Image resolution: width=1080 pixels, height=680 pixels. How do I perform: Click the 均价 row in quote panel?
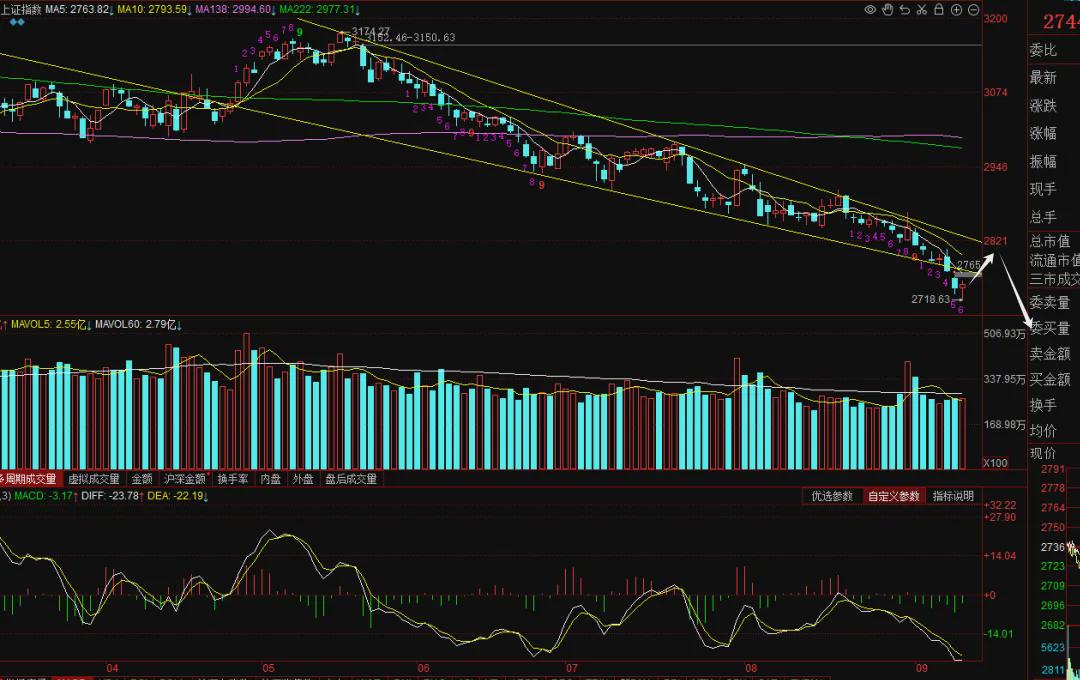tap(1043, 431)
